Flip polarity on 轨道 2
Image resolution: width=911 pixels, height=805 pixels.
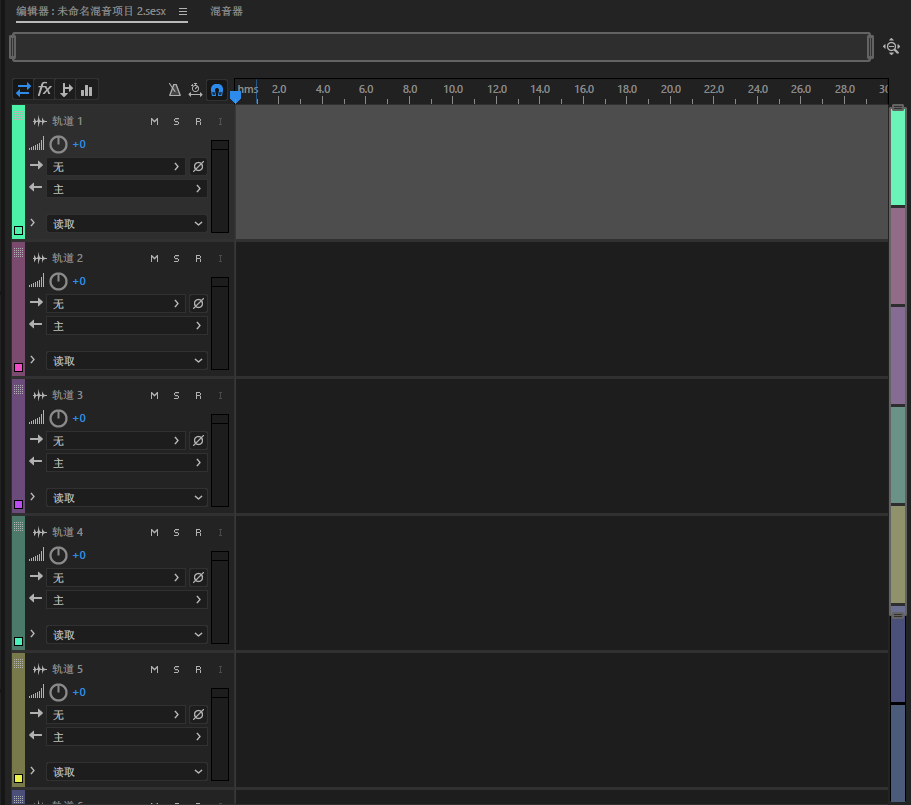(198, 304)
